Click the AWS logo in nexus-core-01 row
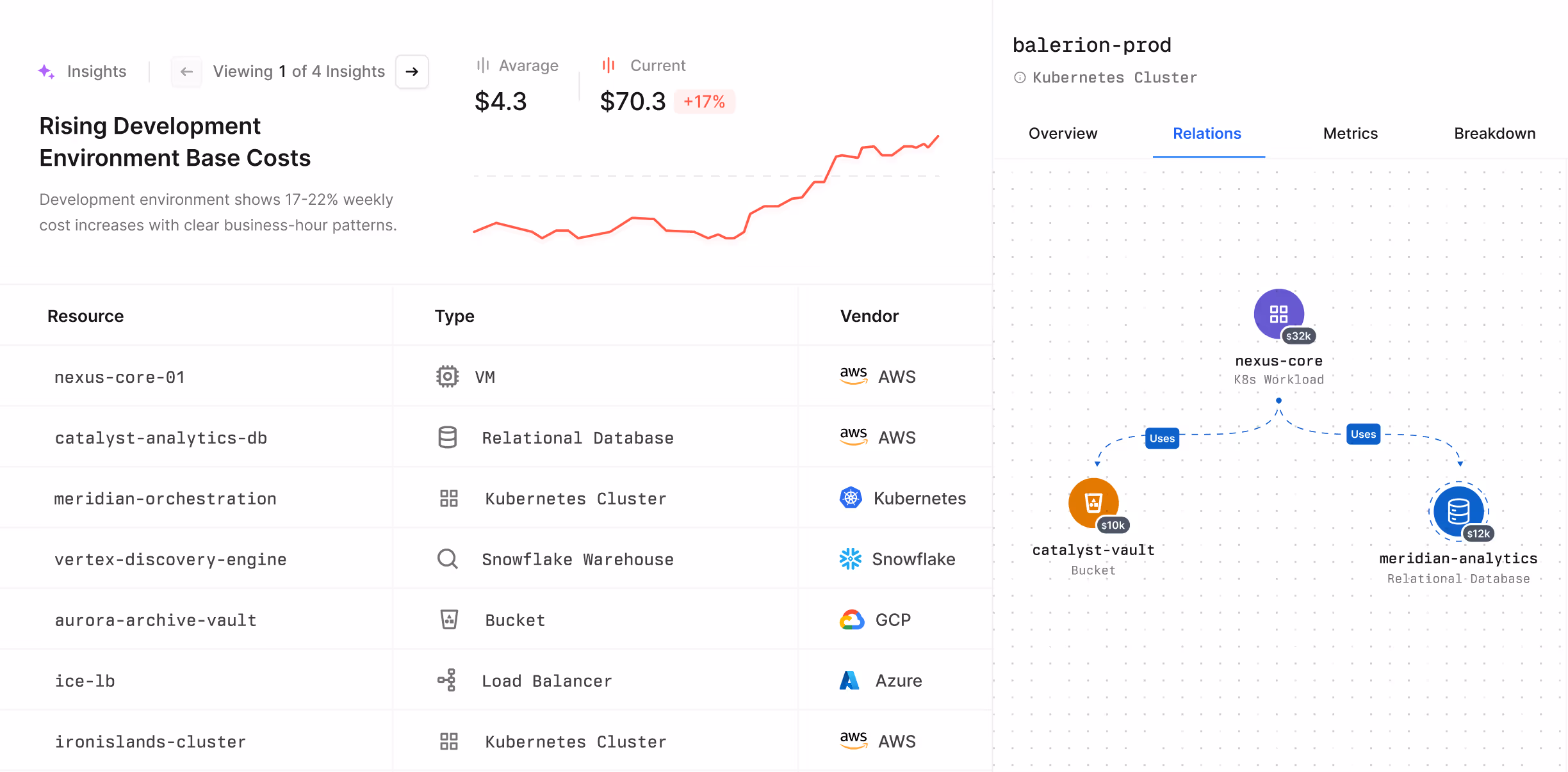1568x772 pixels. [853, 376]
